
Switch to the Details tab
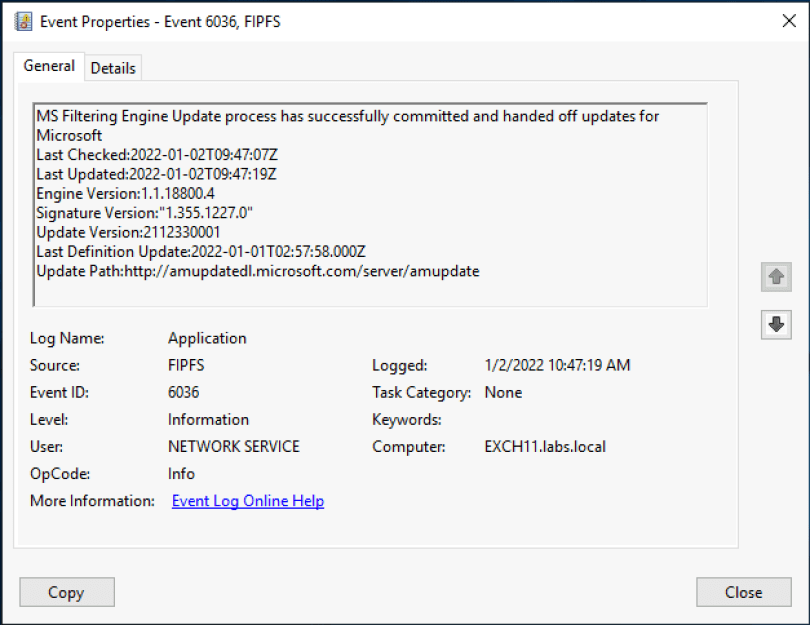[x=113, y=68]
